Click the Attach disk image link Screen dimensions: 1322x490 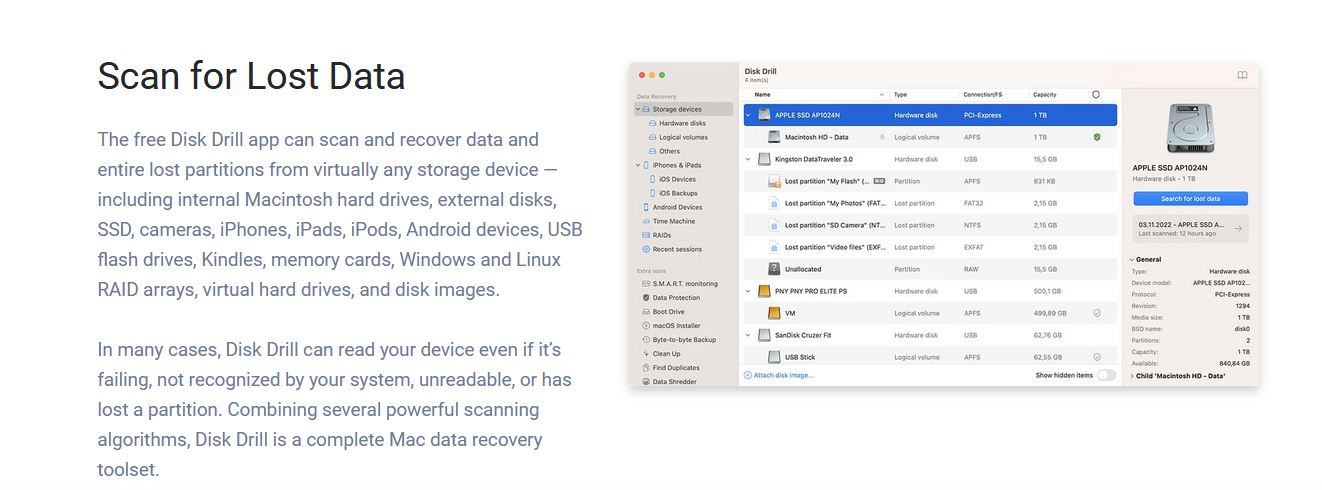(779, 375)
